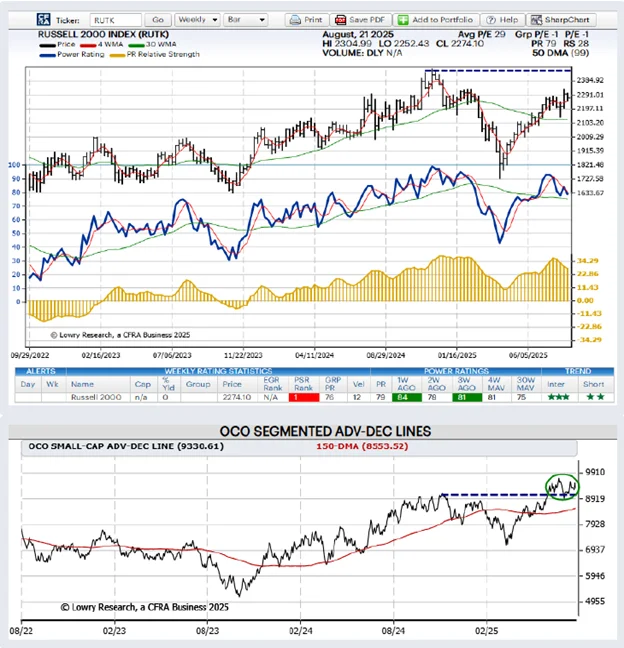Image resolution: width=624 pixels, height=648 pixels.
Task: Click the green 84 rating cell
Action: tap(407, 398)
